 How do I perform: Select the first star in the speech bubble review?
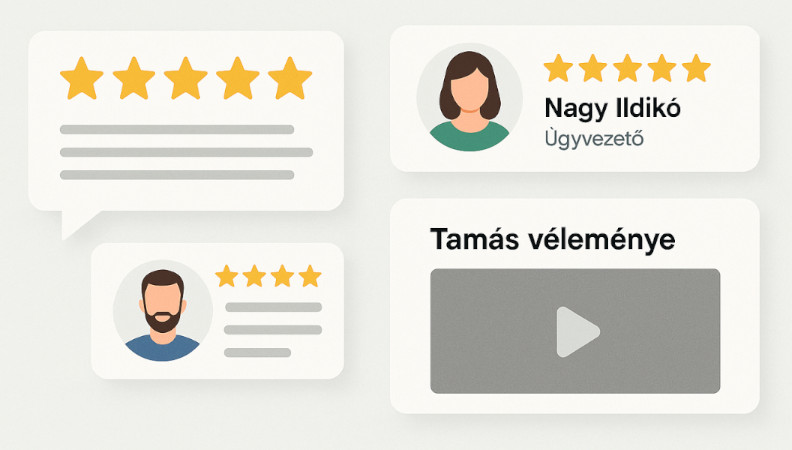[x=82, y=78]
